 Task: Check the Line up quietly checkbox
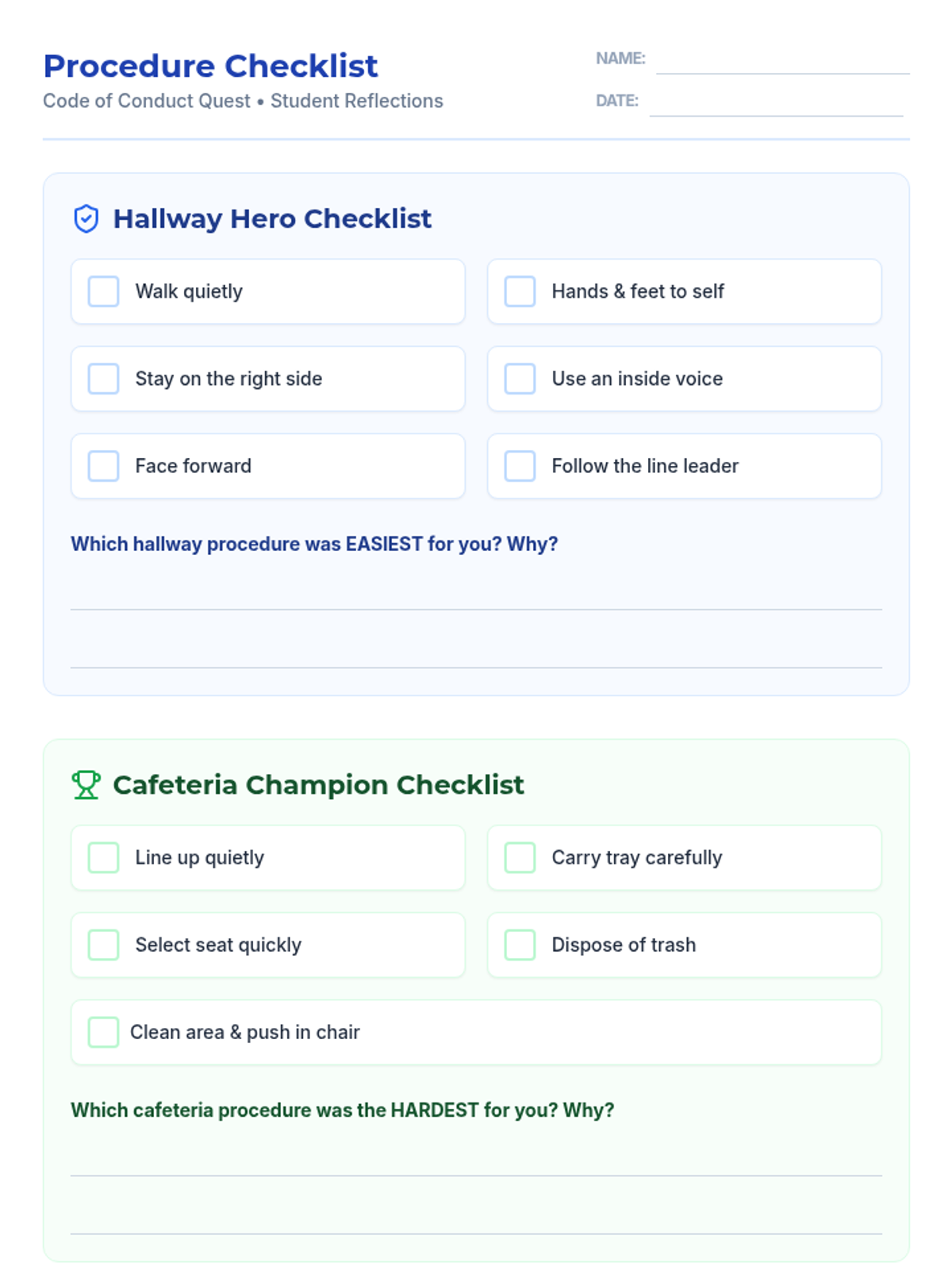[104, 857]
